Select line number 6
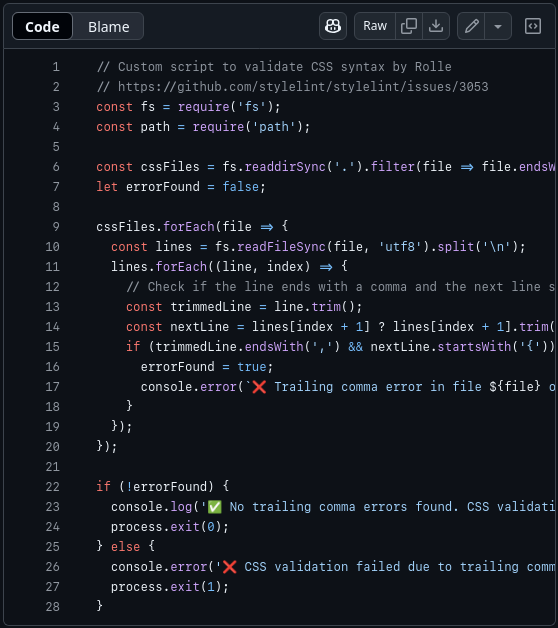This screenshot has height=628, width=558. tap(56, 167)
